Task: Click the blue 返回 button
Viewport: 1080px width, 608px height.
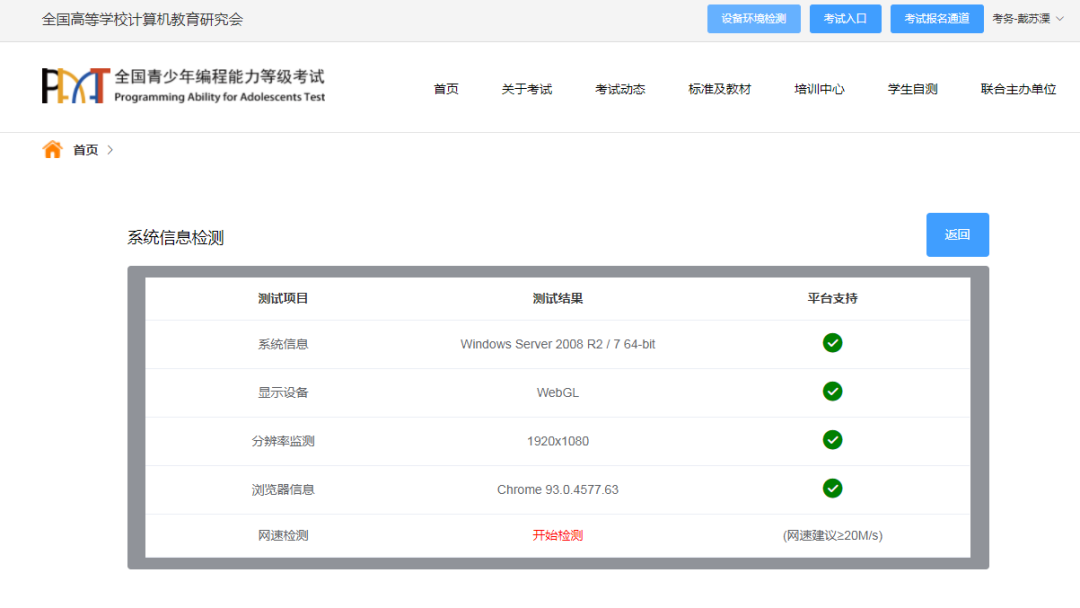Action: pyautogui.click(x=957, y=235)
